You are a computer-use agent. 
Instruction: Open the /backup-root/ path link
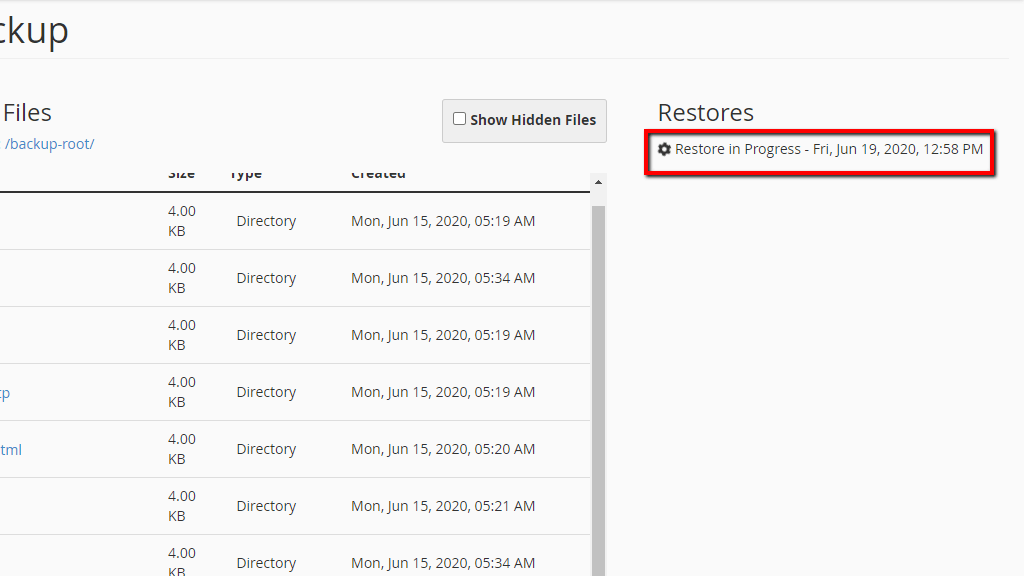50,144
